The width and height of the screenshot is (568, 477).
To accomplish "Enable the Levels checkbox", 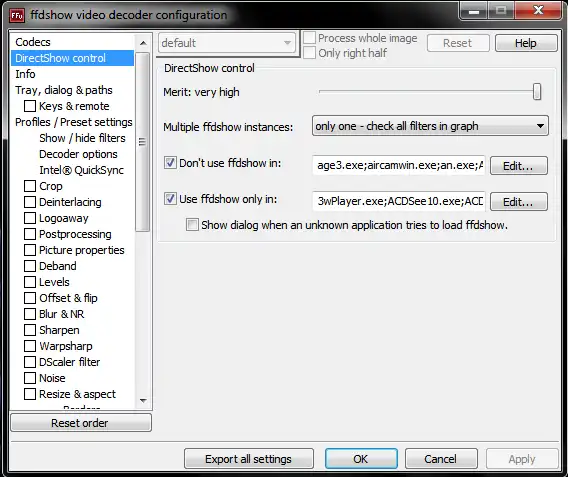I will tap(30, 282).
